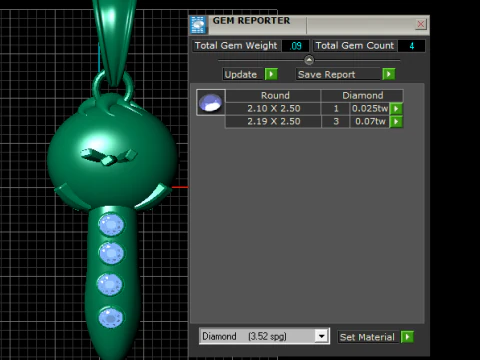Click the Gem Reporter title bar icon
480x360 pixels.
tap(198, 25)
